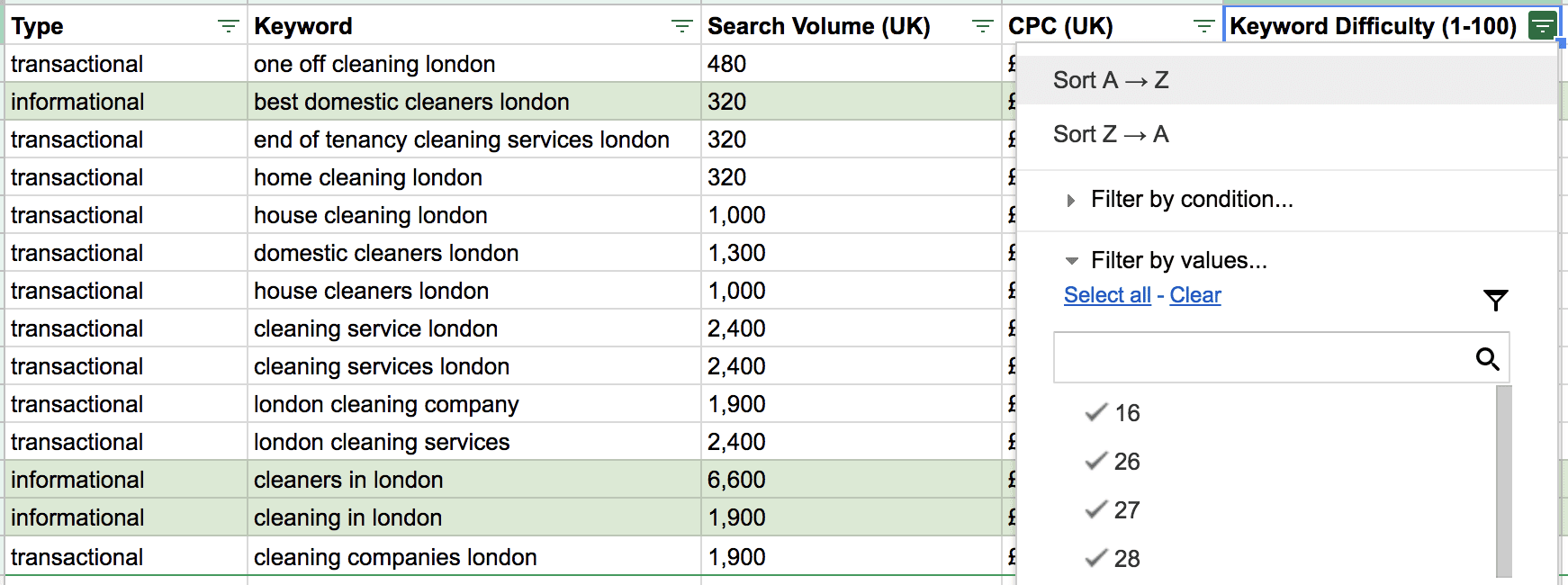
Task: Open filter icon on Keyword column
Action: point(682,27)
